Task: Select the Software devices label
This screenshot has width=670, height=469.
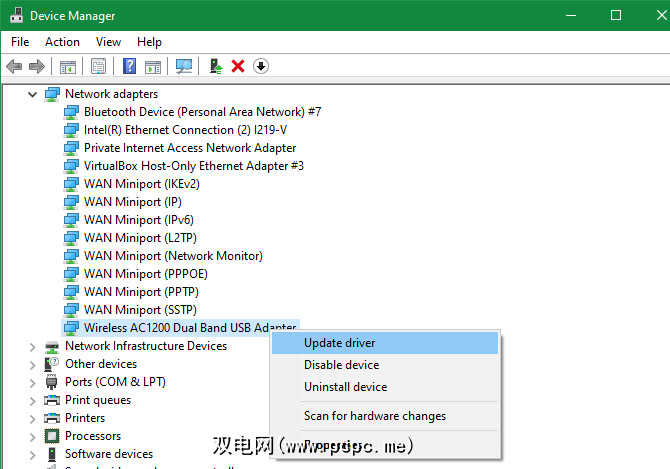Action: point(109,454)
